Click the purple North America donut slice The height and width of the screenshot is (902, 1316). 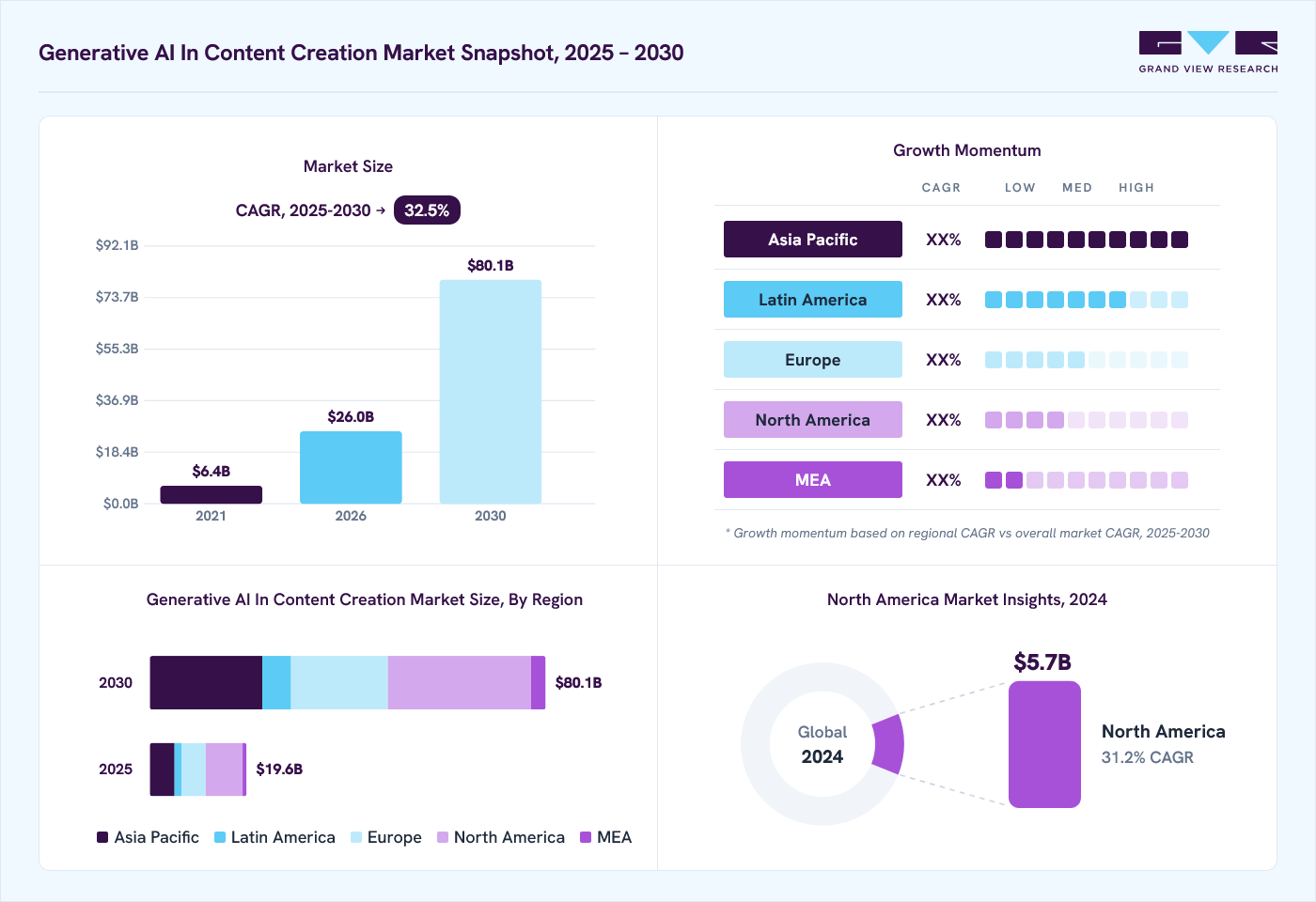tap(889, 744)
